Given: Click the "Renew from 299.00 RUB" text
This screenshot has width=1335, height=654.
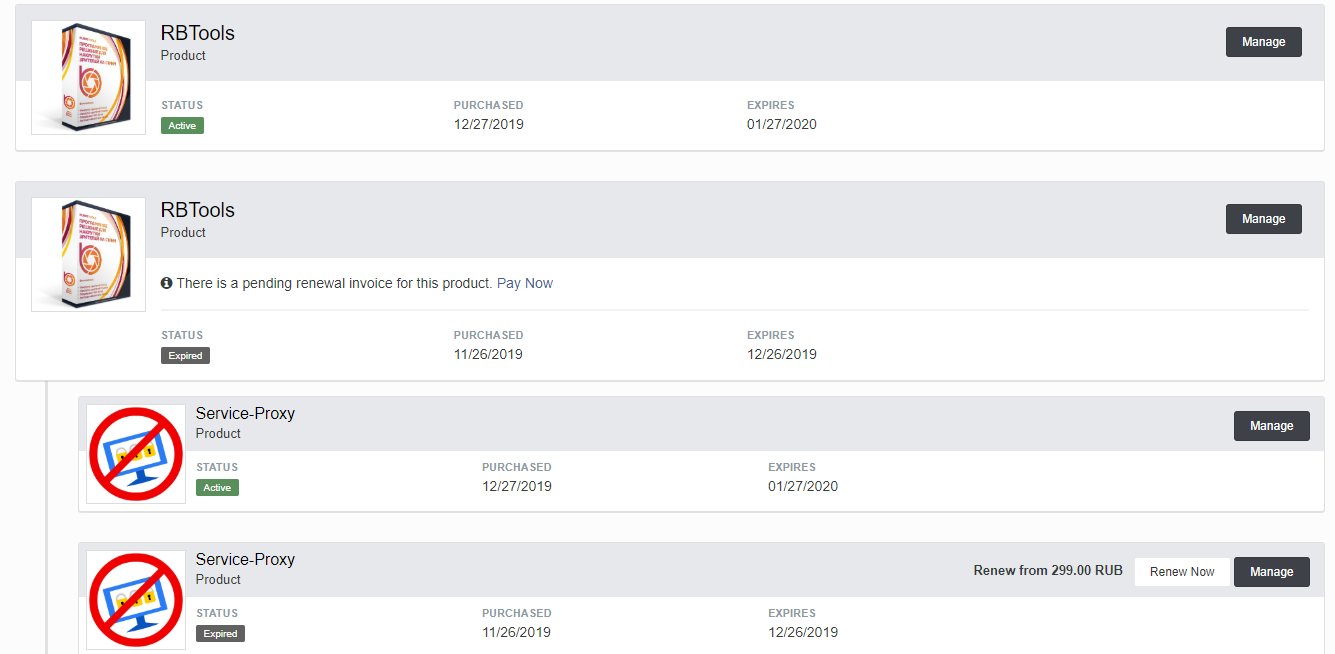Looking at the screenshot, I should [1048, 571].
